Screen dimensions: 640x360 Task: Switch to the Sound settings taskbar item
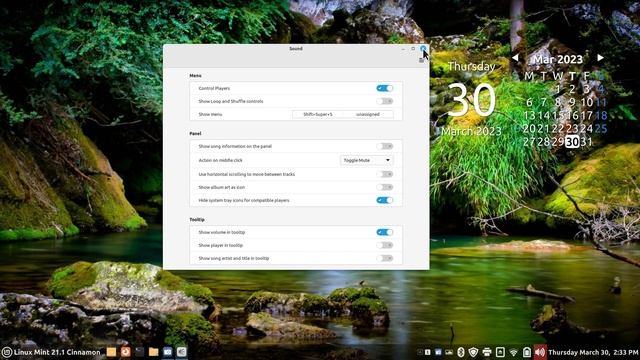click(182, 352)
